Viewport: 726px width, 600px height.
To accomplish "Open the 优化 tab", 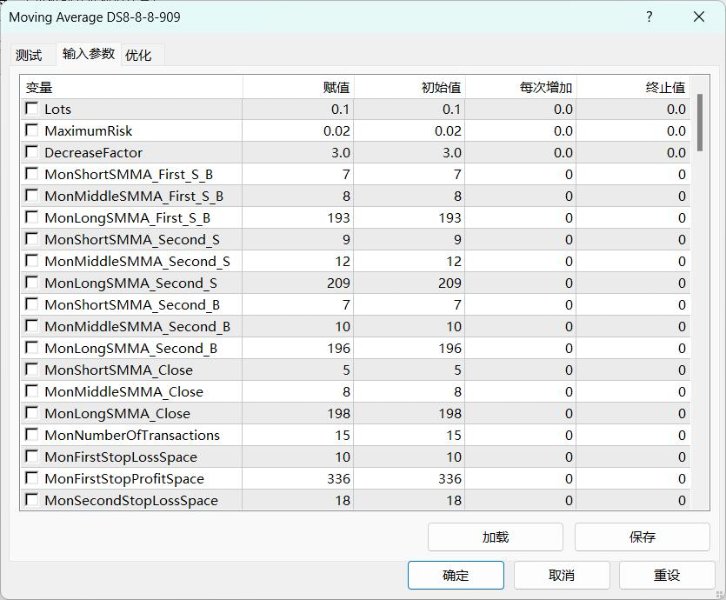I will coord(138,55).
